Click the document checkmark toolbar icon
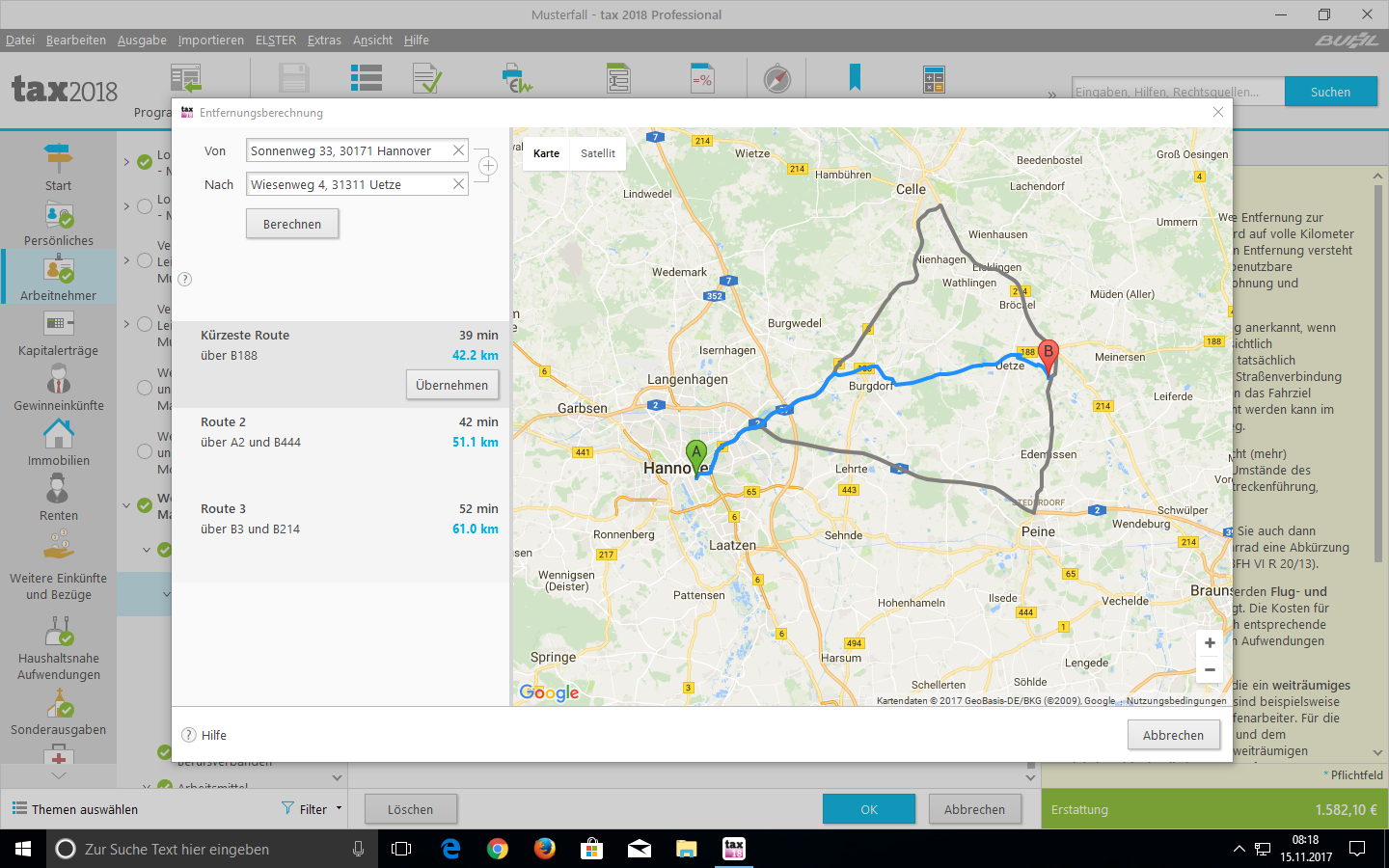 [426, 79]
